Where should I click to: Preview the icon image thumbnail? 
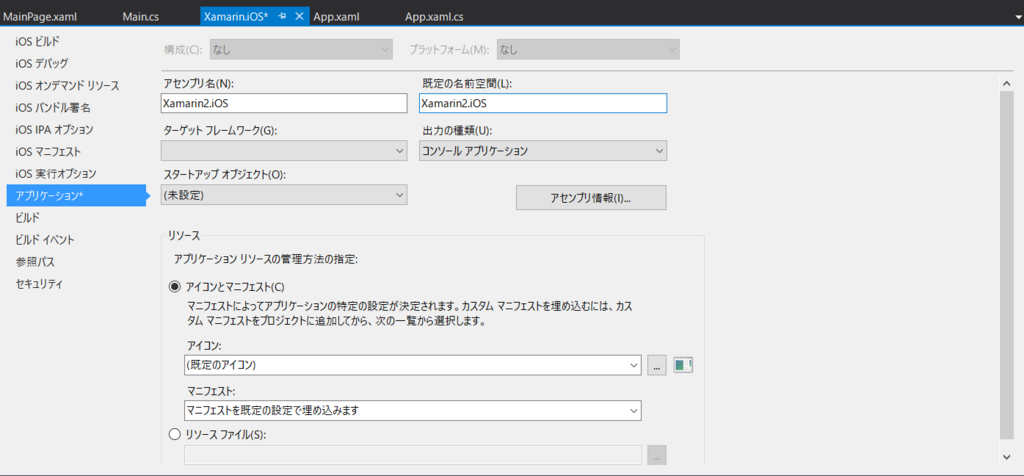click(683, 366)
